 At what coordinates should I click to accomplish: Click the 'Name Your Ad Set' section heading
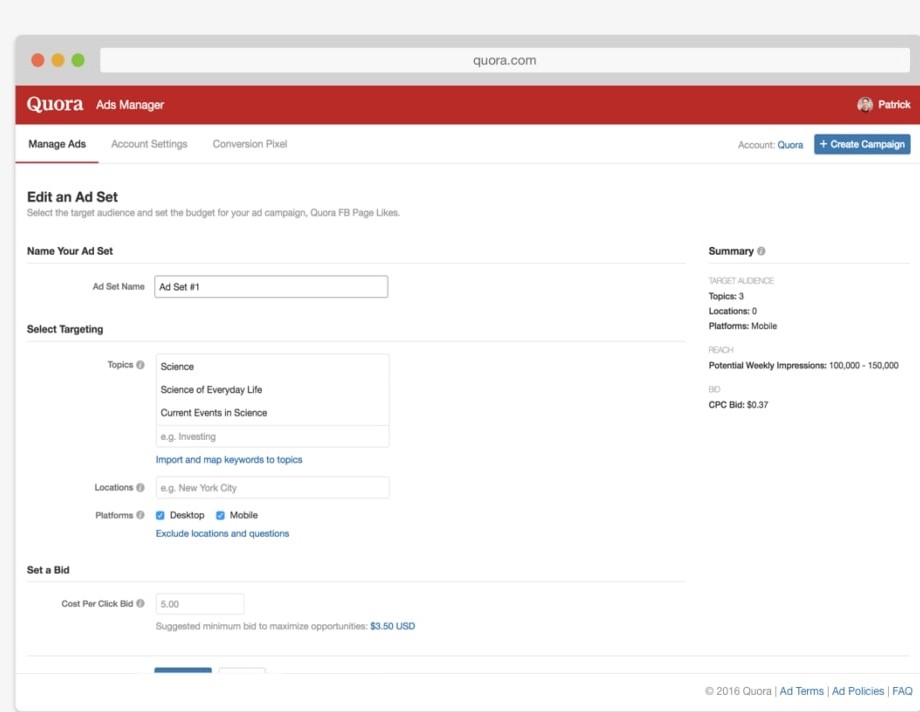70,251
